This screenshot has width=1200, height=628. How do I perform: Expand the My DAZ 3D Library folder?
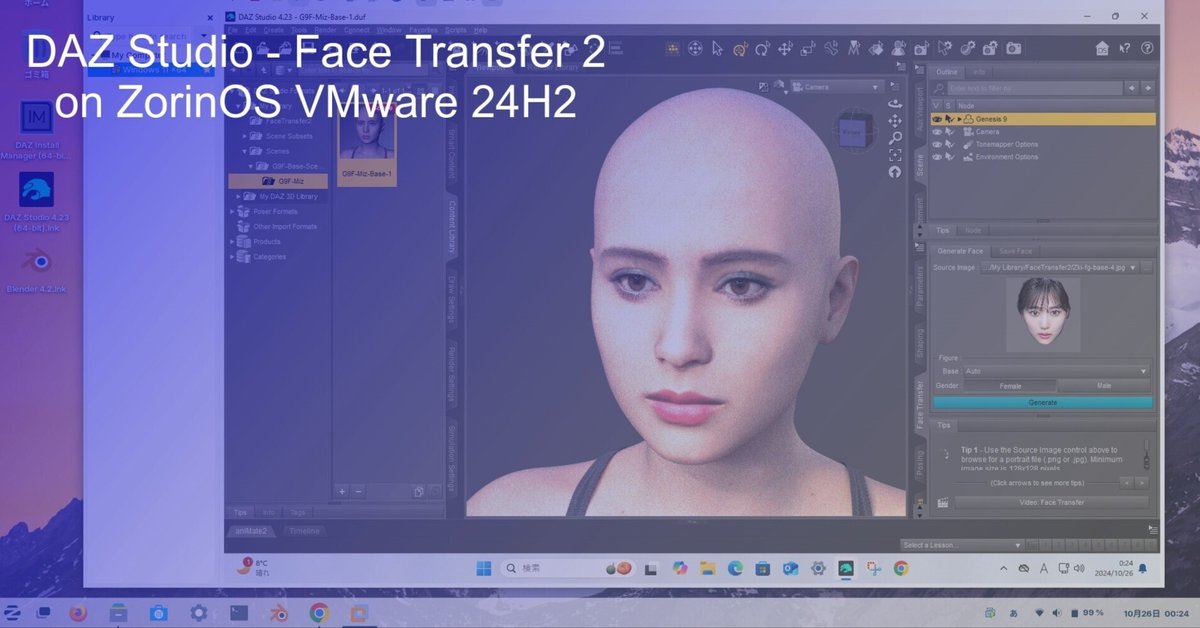point(238,197)
